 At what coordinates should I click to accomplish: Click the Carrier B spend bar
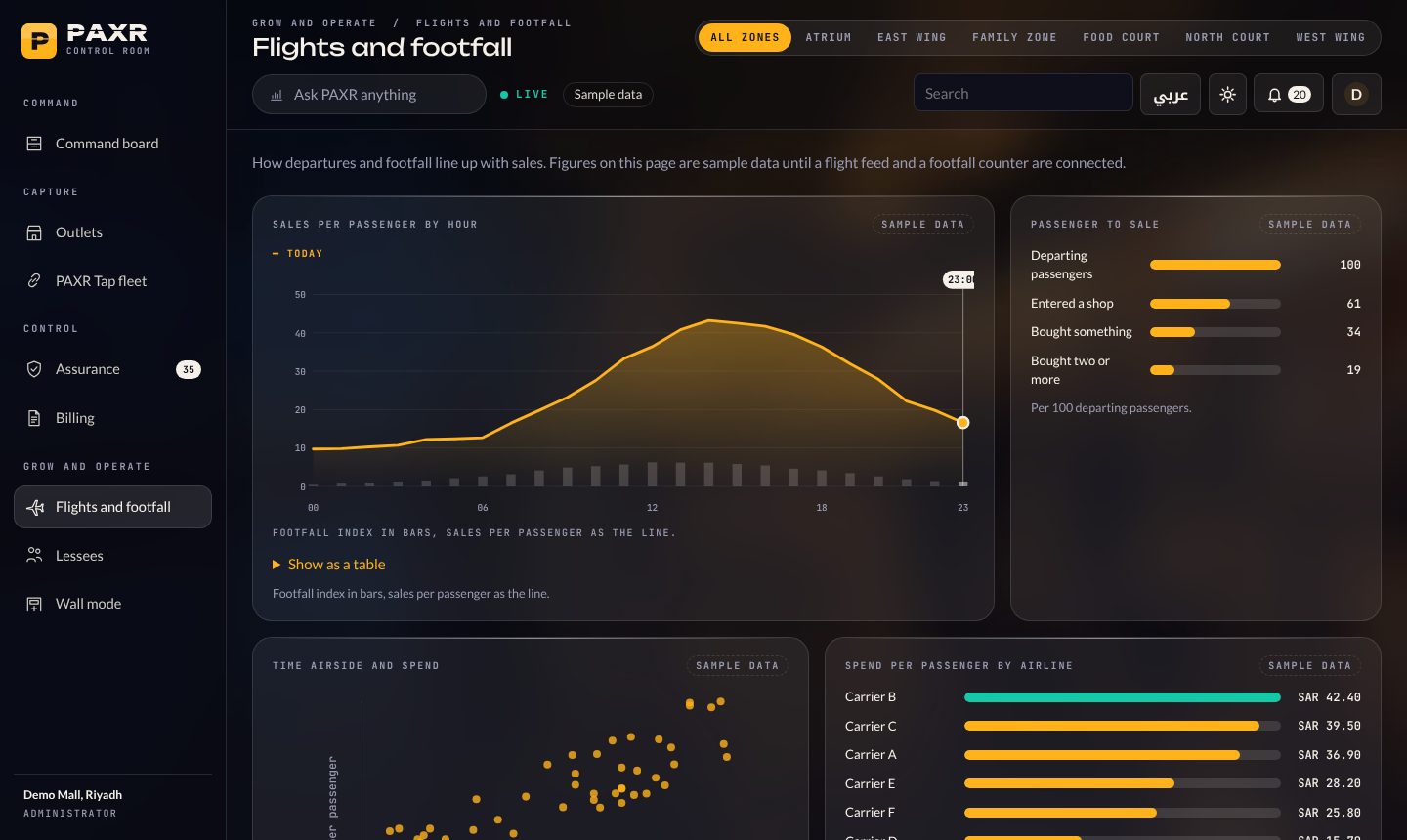point(1122,697)
